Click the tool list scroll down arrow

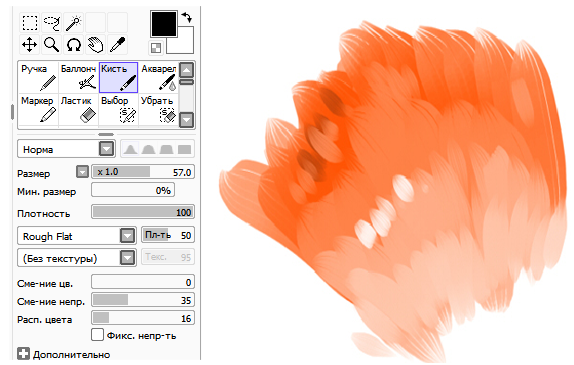(187, 120)
